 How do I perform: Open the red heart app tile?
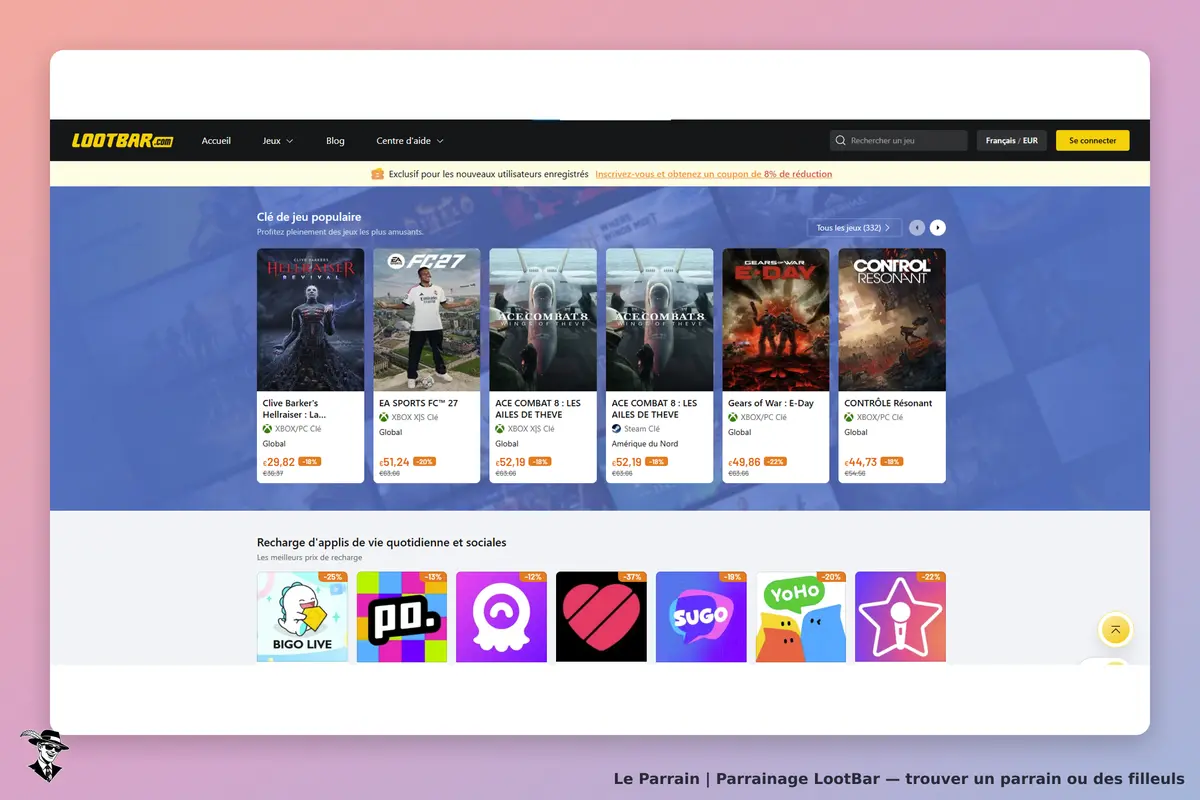[601, 617]
